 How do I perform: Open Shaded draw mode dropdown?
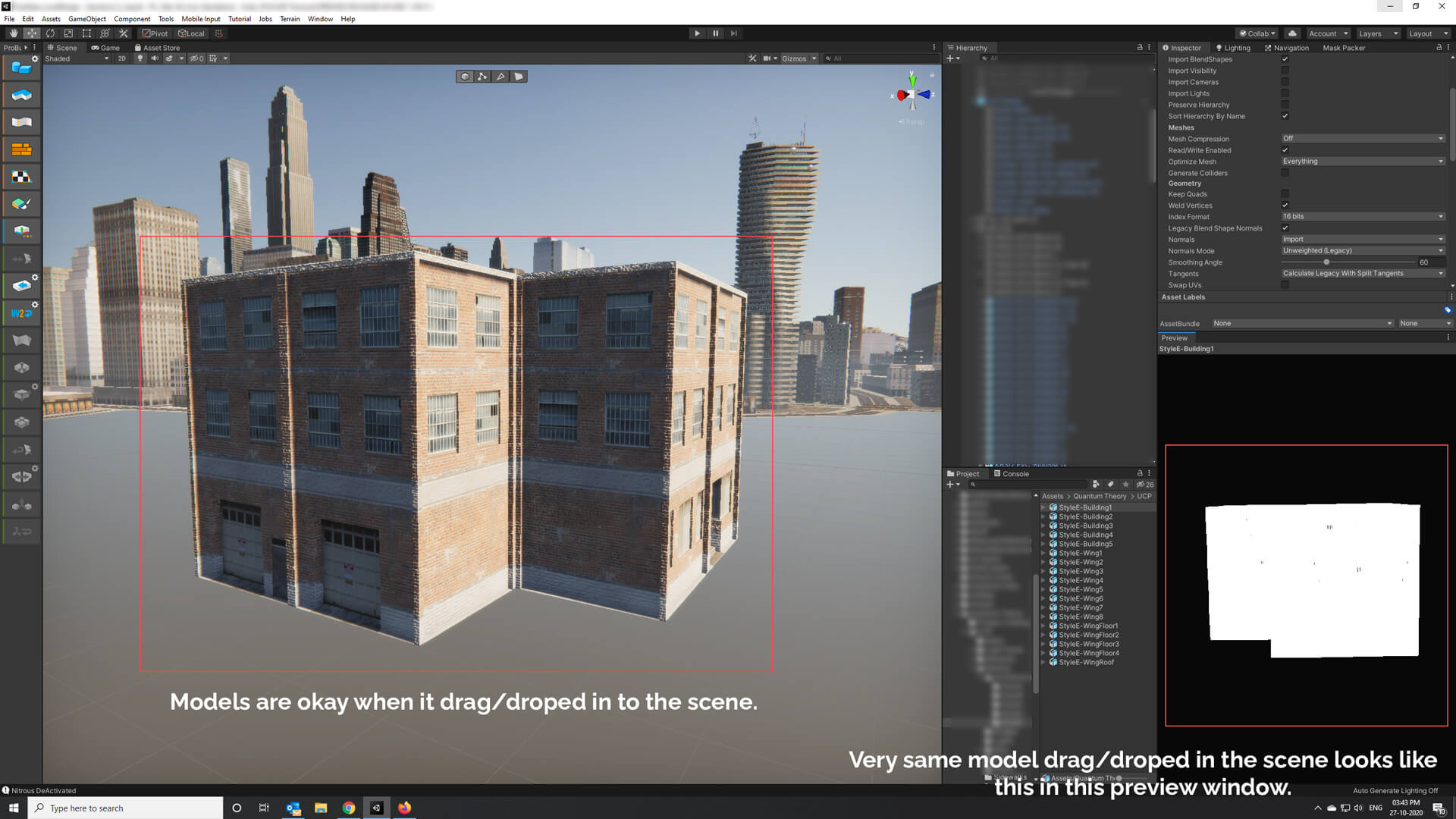point(77,58)
